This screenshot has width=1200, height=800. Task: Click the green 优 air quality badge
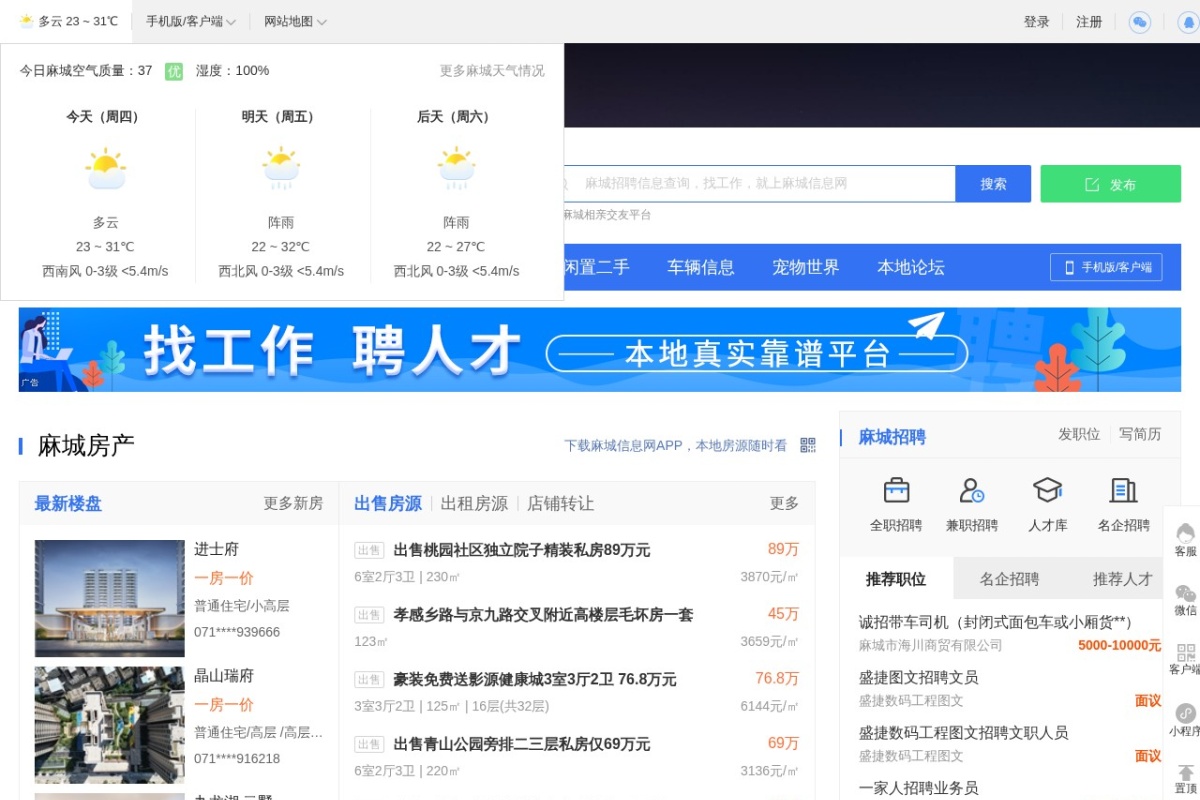point(174,71)
